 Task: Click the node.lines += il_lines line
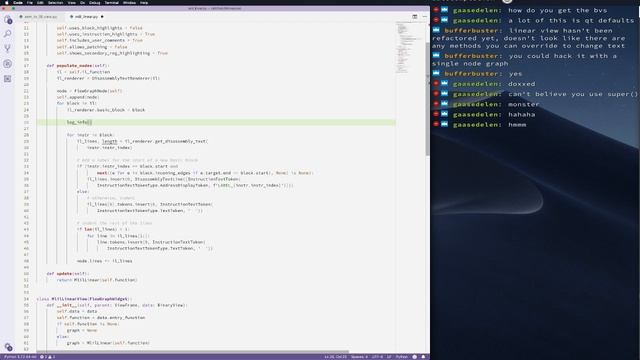[104, 261]
